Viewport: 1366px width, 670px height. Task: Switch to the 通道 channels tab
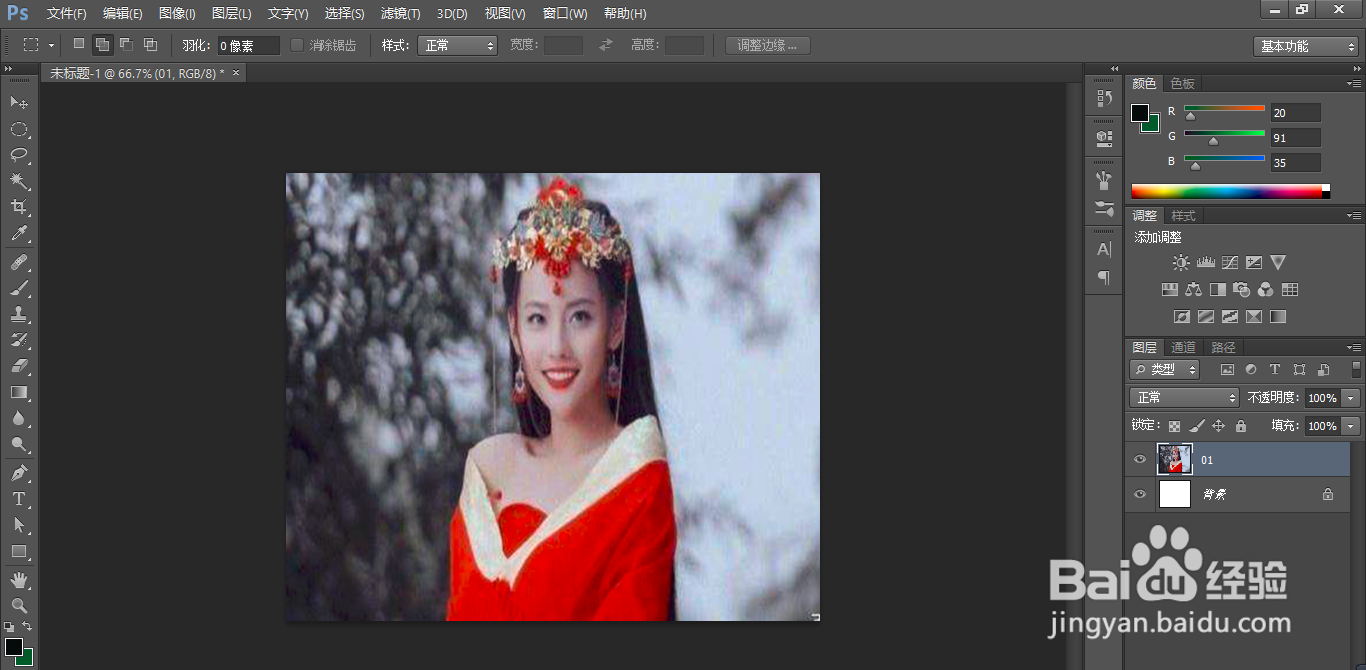pos(1184,347)
